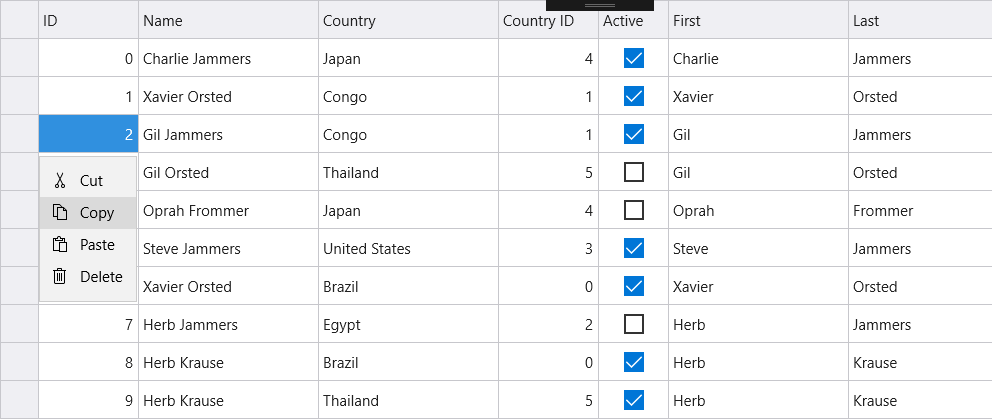Image resolution: width=992 pixels, height=420 pixels.
Task: Enable Active checkbox for Oprah Frommer
Action: pos(633,211)
